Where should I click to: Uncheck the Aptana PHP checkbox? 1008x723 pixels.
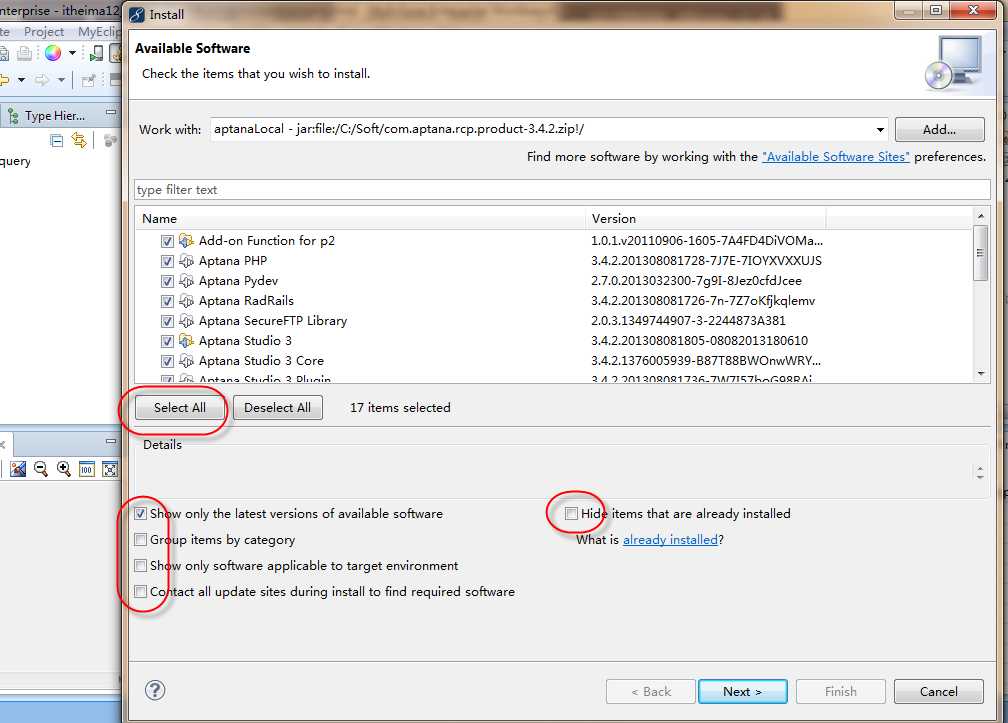pos(167,261)
